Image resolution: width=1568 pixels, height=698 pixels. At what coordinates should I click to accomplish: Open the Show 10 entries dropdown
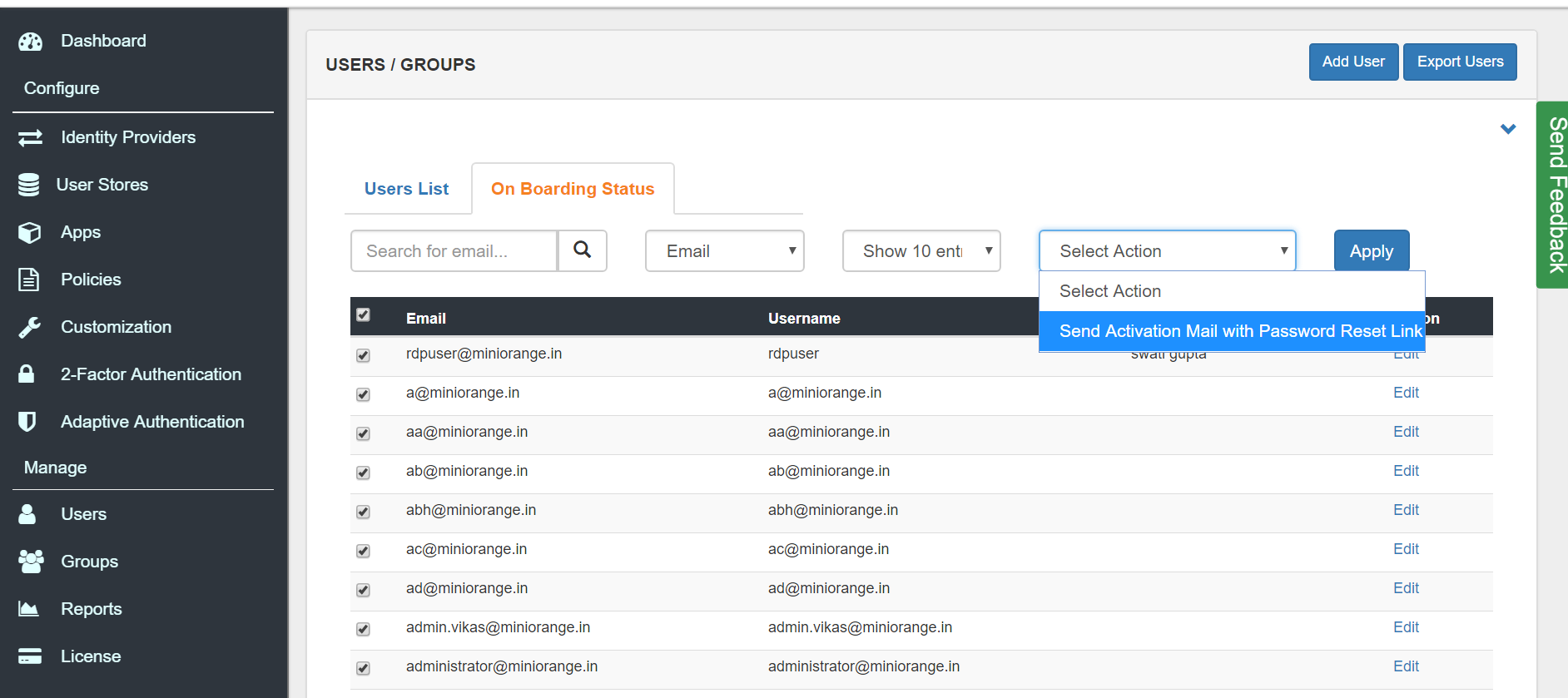point(920,251)
